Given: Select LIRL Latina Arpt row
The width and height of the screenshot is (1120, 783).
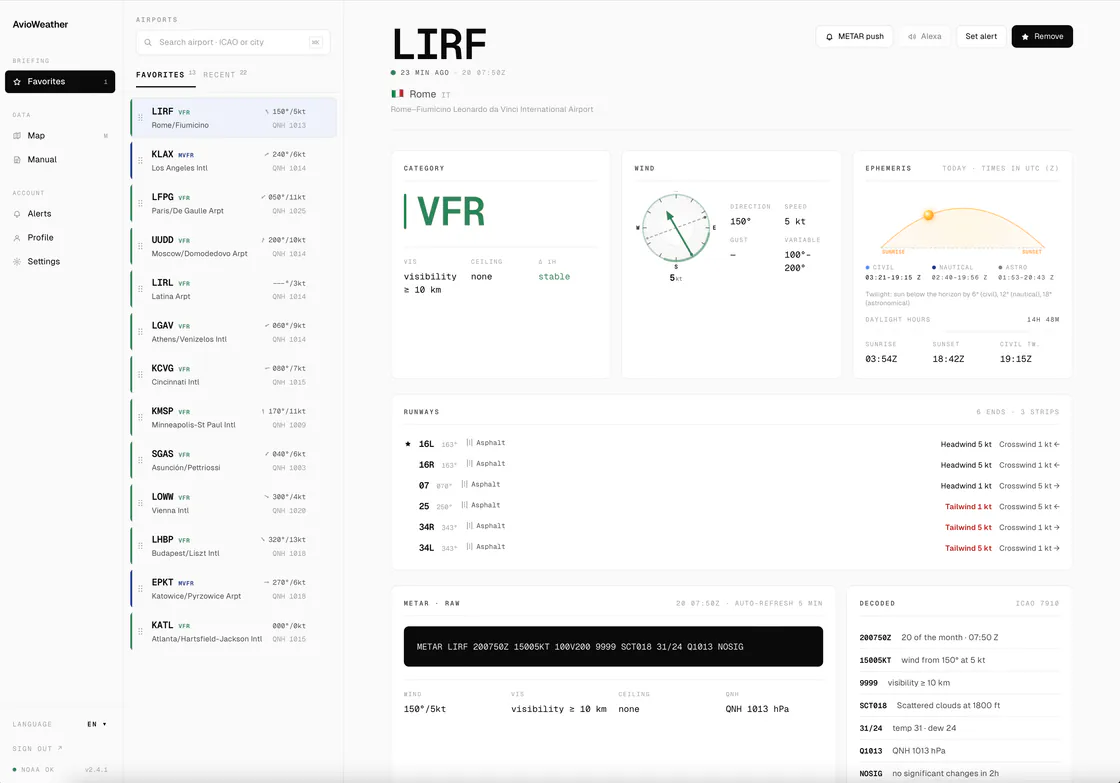Looking at the screenshot, I should tap(234, 289).
